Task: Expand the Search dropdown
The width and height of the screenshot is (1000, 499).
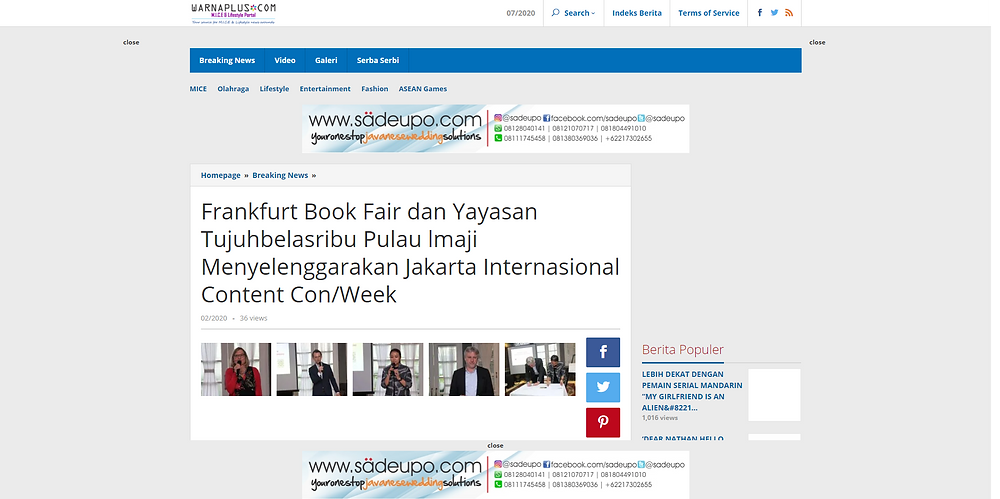Action: pyautogui.click(x=579, y=13)
